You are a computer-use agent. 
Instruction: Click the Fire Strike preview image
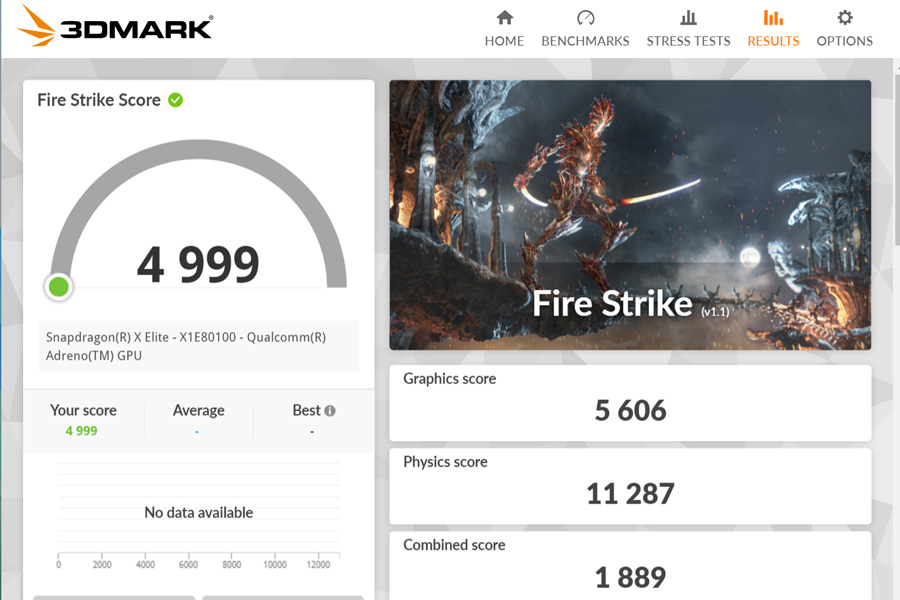pos(630,215)
